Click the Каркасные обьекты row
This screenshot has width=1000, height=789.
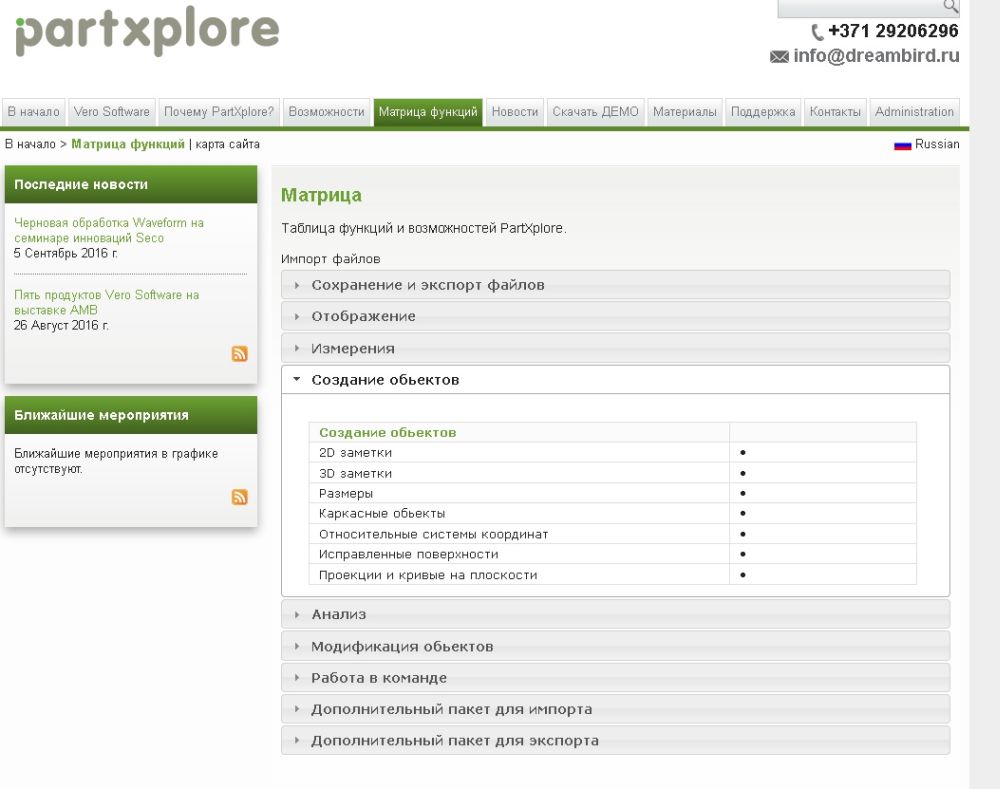[613, 513]
